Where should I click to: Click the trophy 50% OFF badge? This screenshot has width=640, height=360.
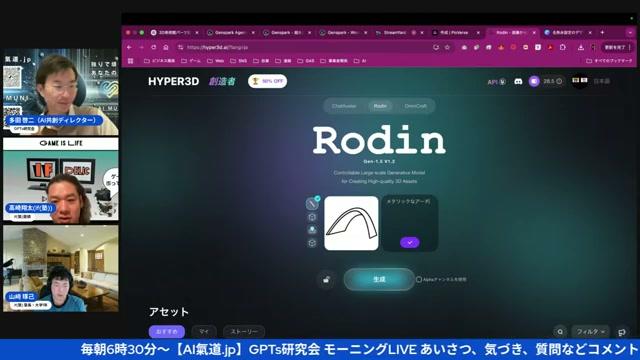tap(267, 81)
